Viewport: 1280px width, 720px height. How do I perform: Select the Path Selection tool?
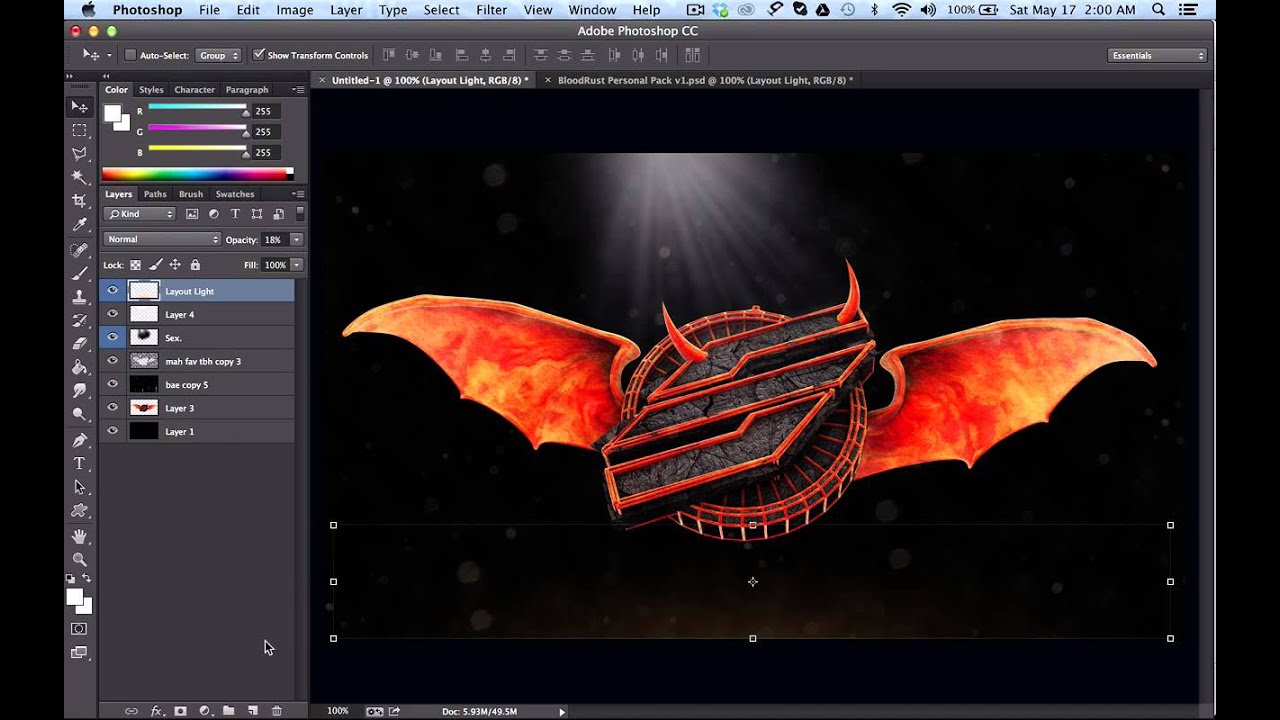pos(80,487)
